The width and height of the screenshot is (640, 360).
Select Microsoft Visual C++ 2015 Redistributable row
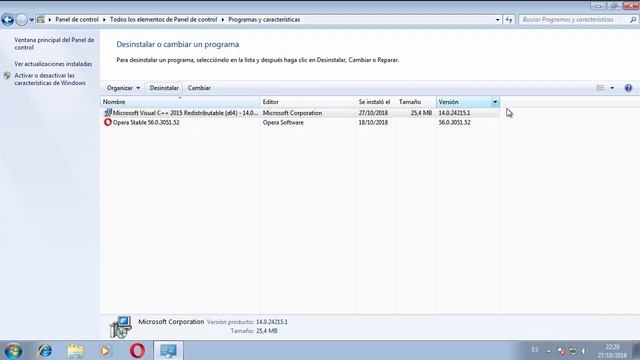[300, 113]
